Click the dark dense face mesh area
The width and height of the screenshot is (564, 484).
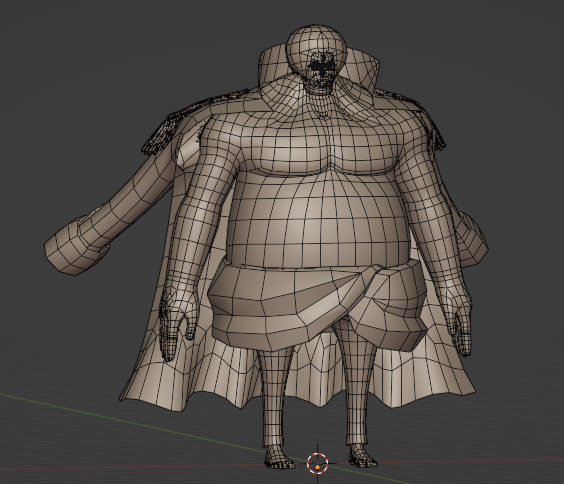323,71
